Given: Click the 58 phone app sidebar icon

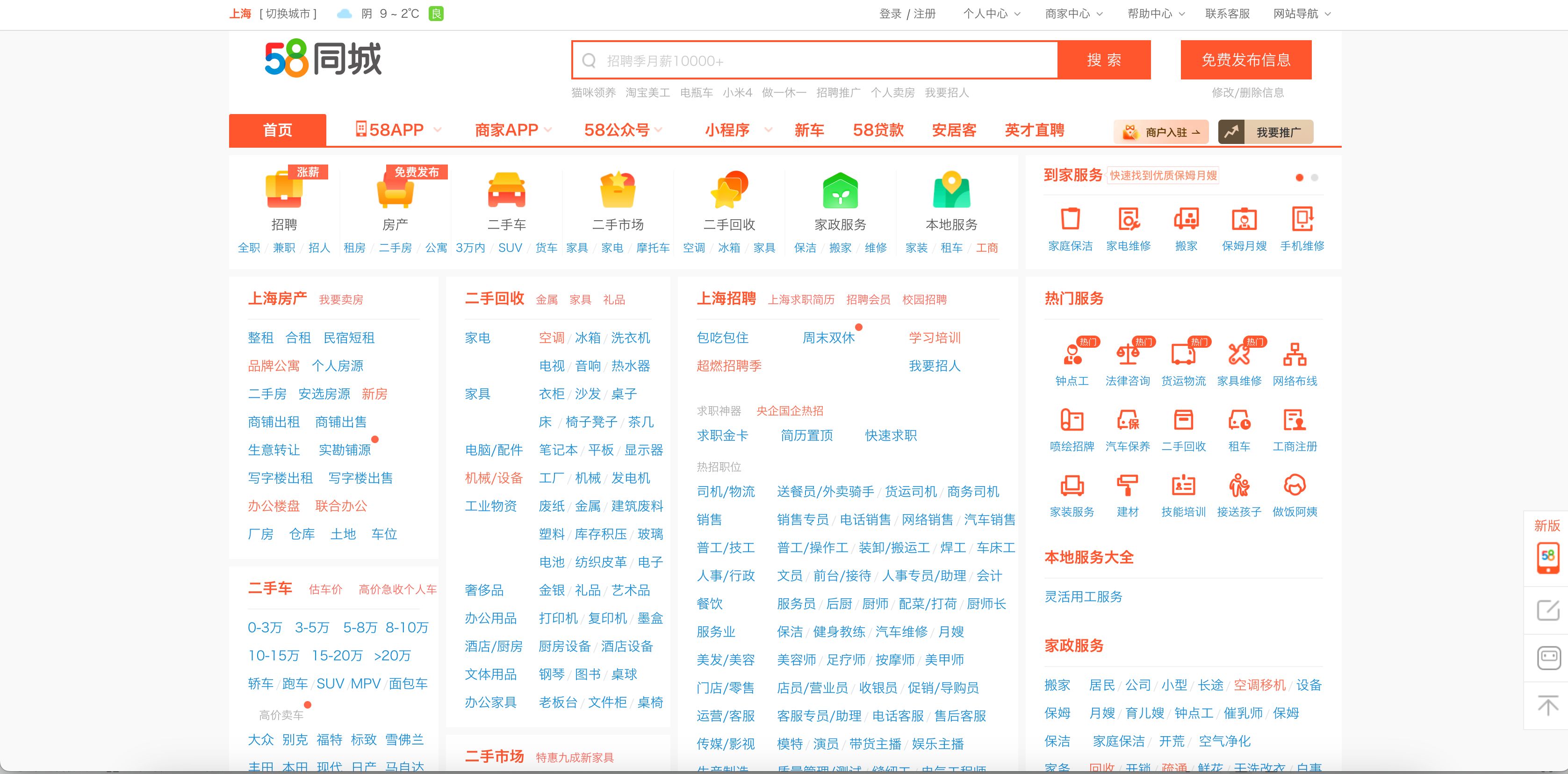Looking at the screenshot, I should pyautogui.click(x=1548, y=558).
